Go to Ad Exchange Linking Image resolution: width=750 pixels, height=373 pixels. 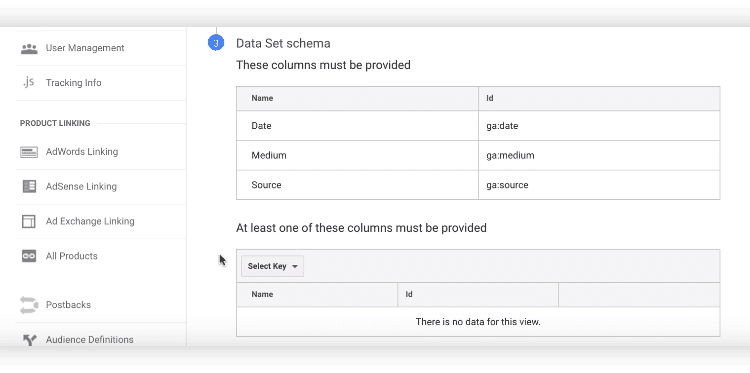[x=90, y=221]
